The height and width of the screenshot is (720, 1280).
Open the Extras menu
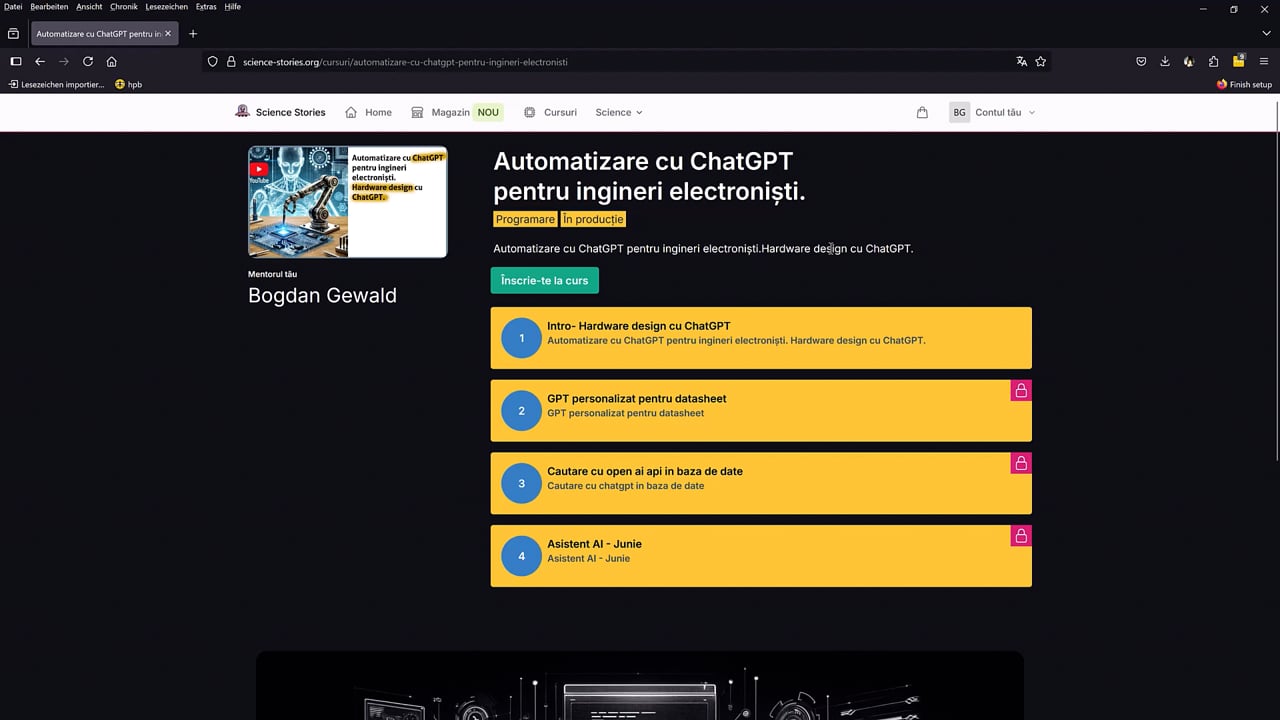pos(206,7)
